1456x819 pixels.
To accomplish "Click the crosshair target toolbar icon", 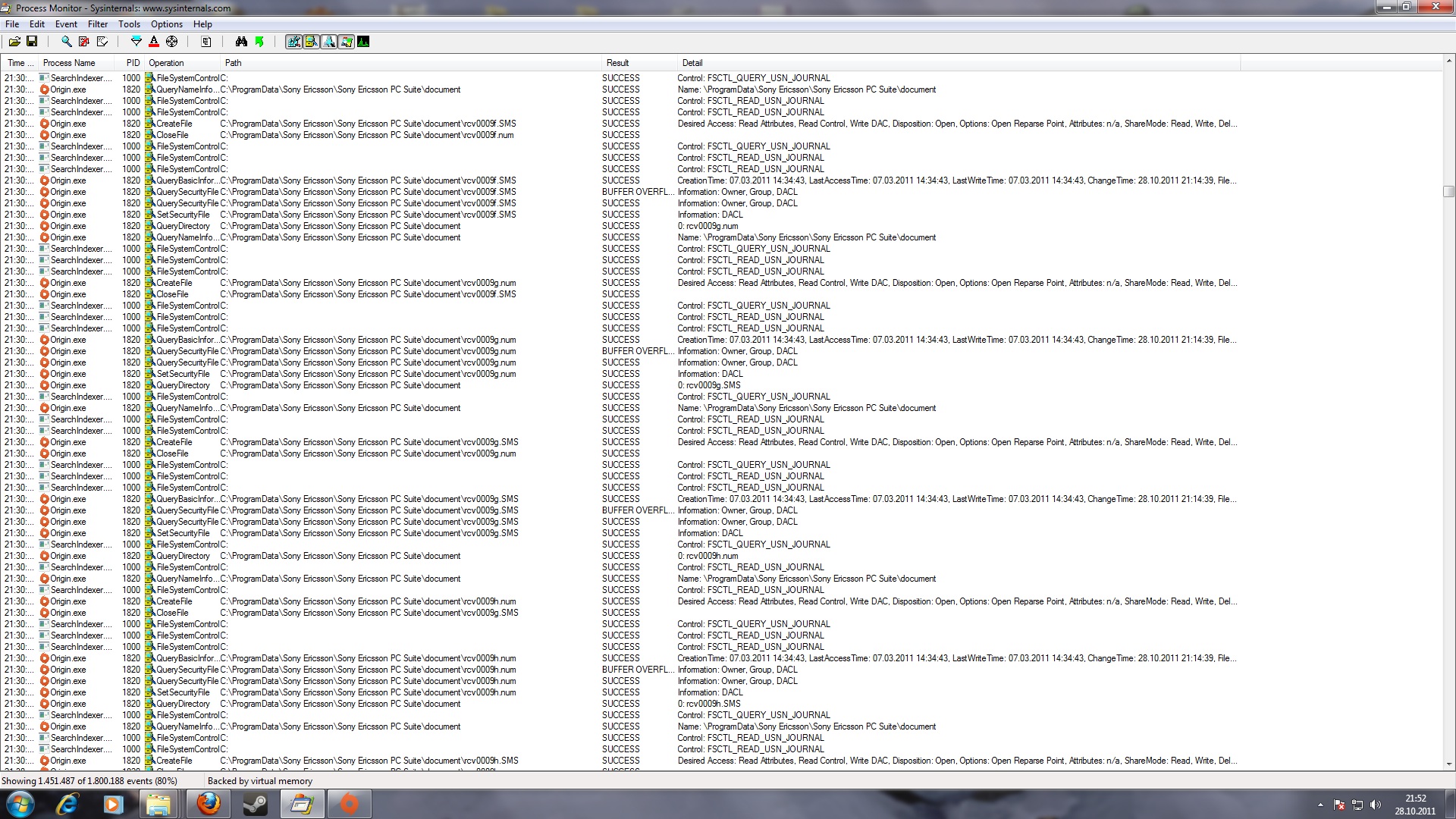I will pos(171,42).
